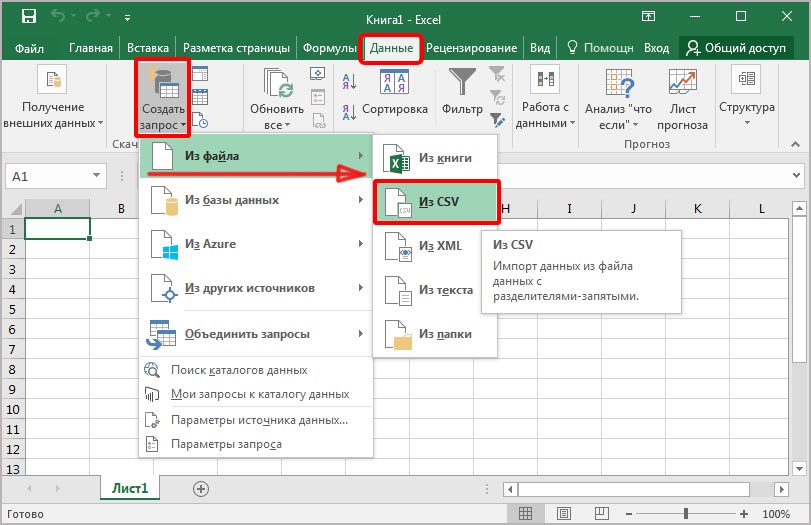Click the Вход sign-in link

(656, 48)
